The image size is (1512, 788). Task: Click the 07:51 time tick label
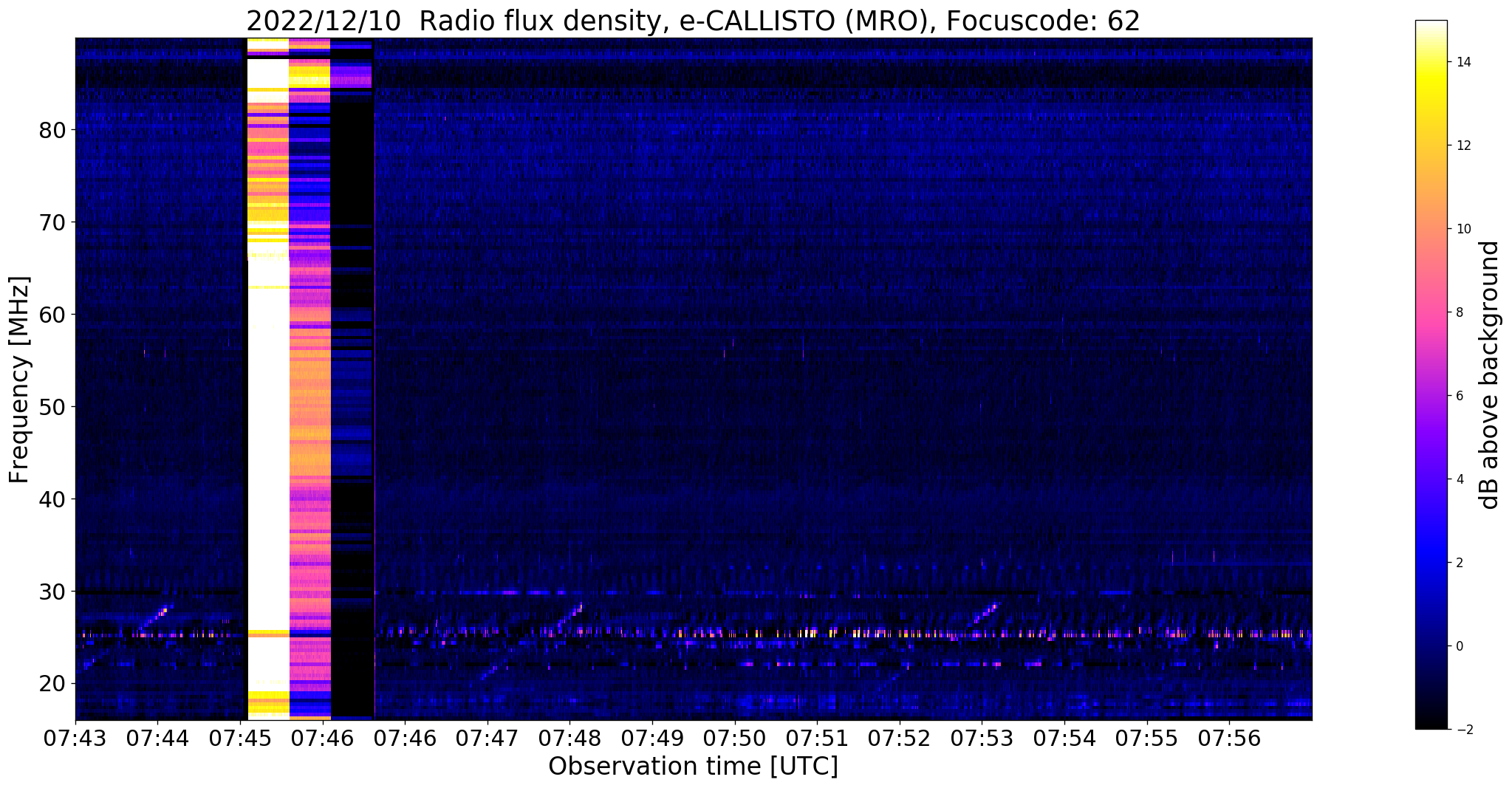click(x=817, y=737)
